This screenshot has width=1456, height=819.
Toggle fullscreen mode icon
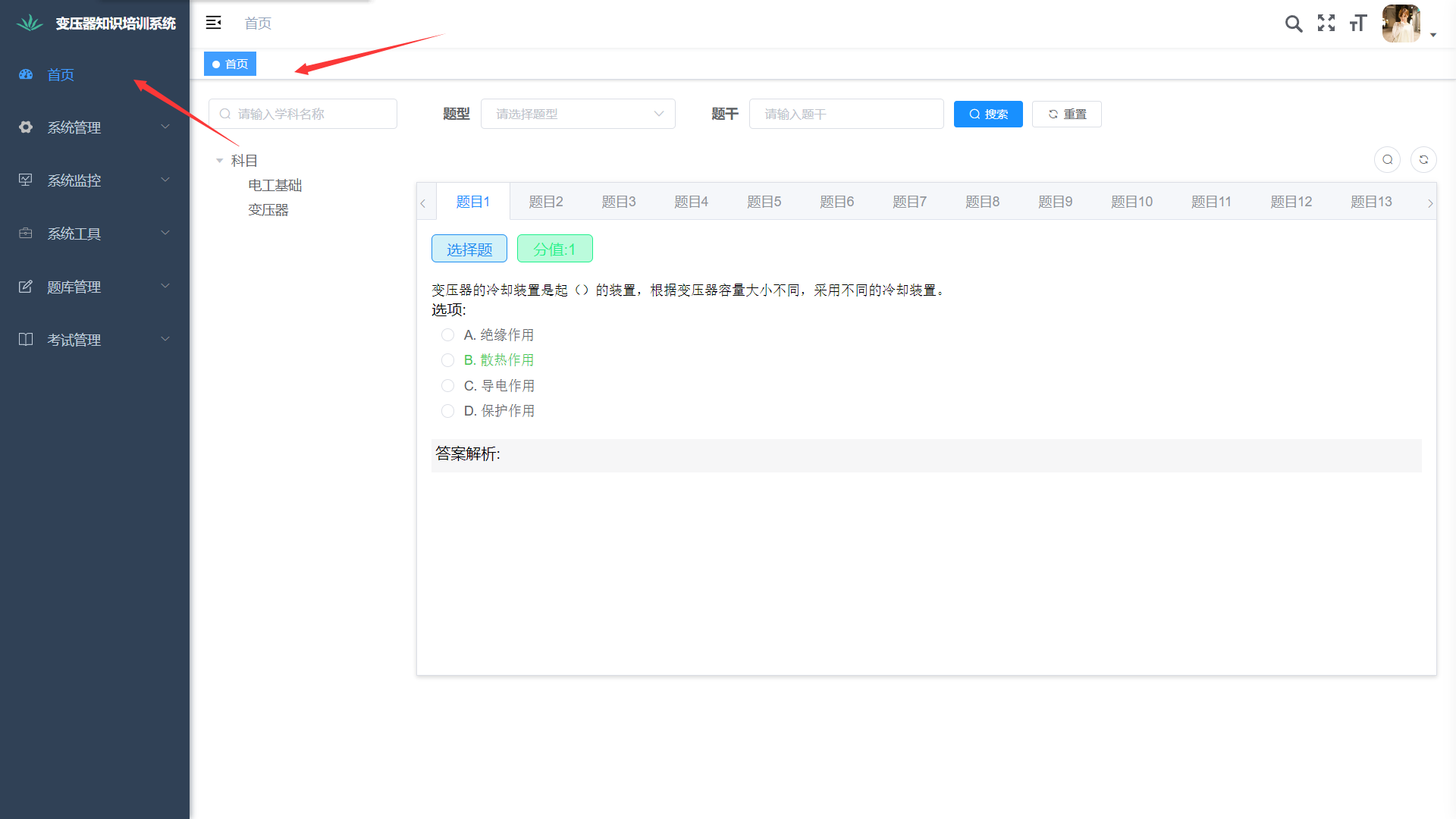pyautogui.click(x=1326, y=24)
